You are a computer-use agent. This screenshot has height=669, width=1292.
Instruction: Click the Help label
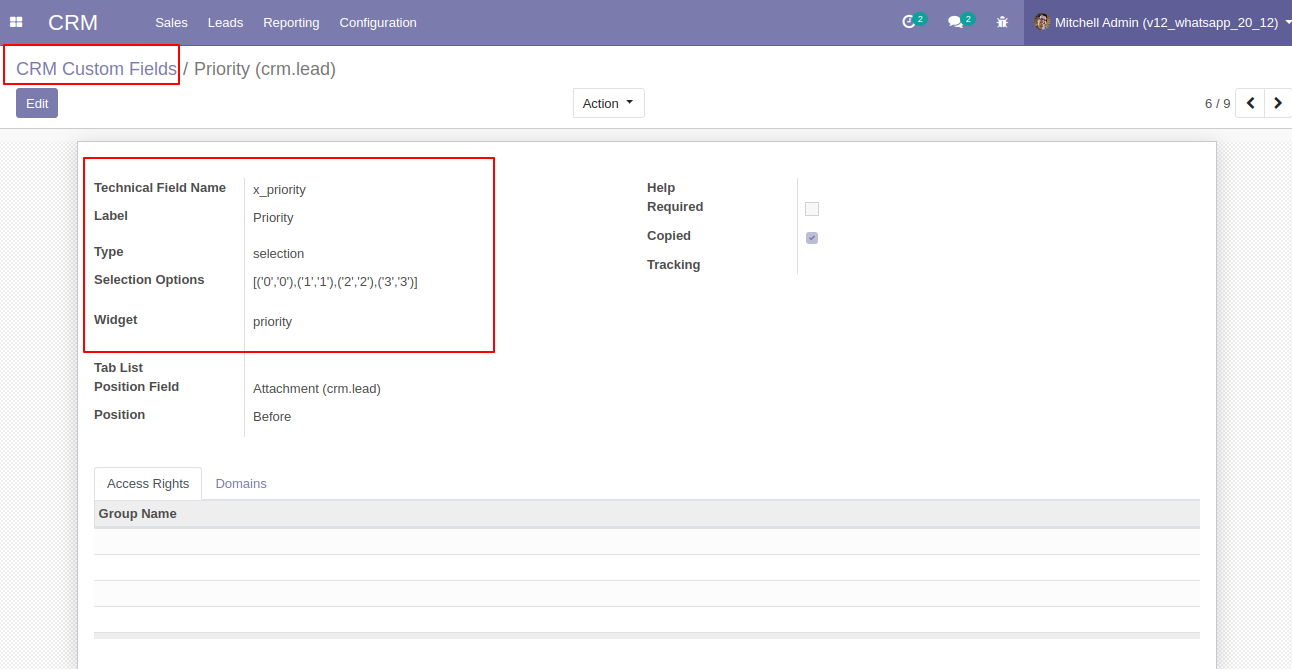point(661,187)
